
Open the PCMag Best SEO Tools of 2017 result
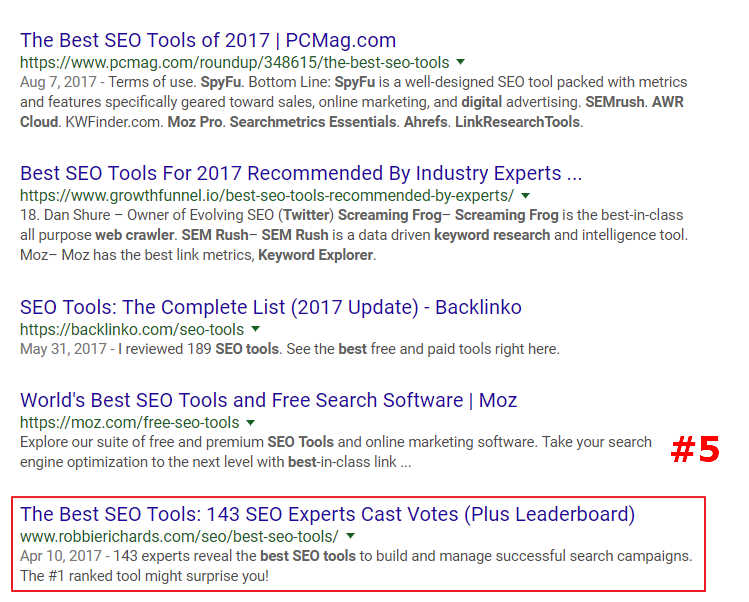click(x=208, y=41)
